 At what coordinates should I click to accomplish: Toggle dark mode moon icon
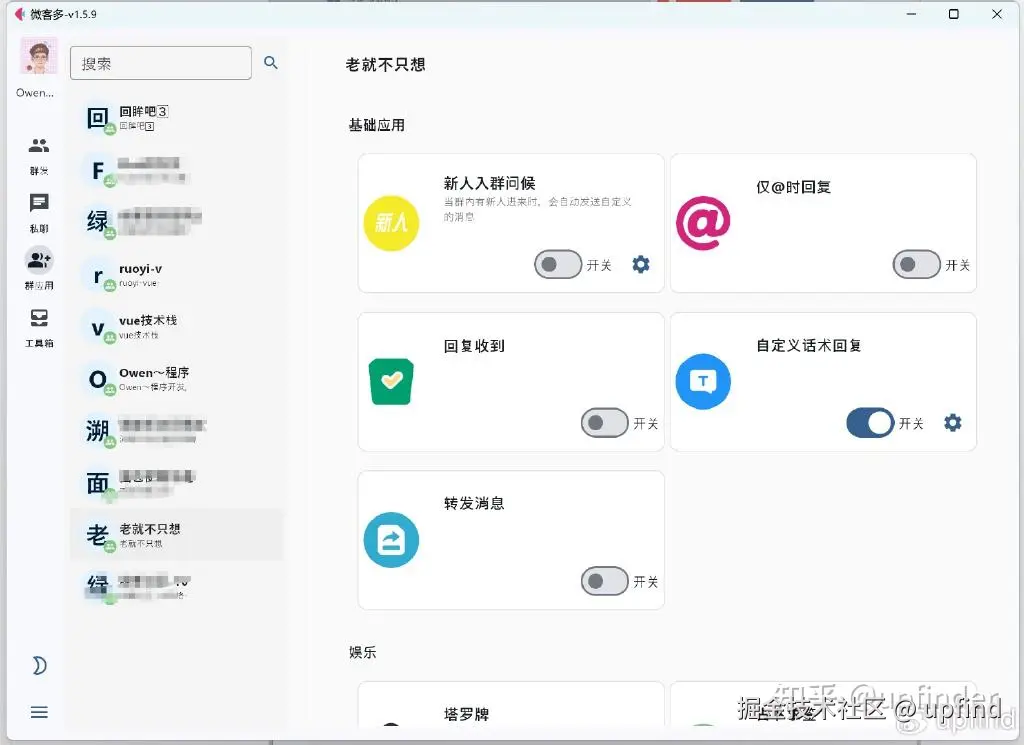[39, 665]
